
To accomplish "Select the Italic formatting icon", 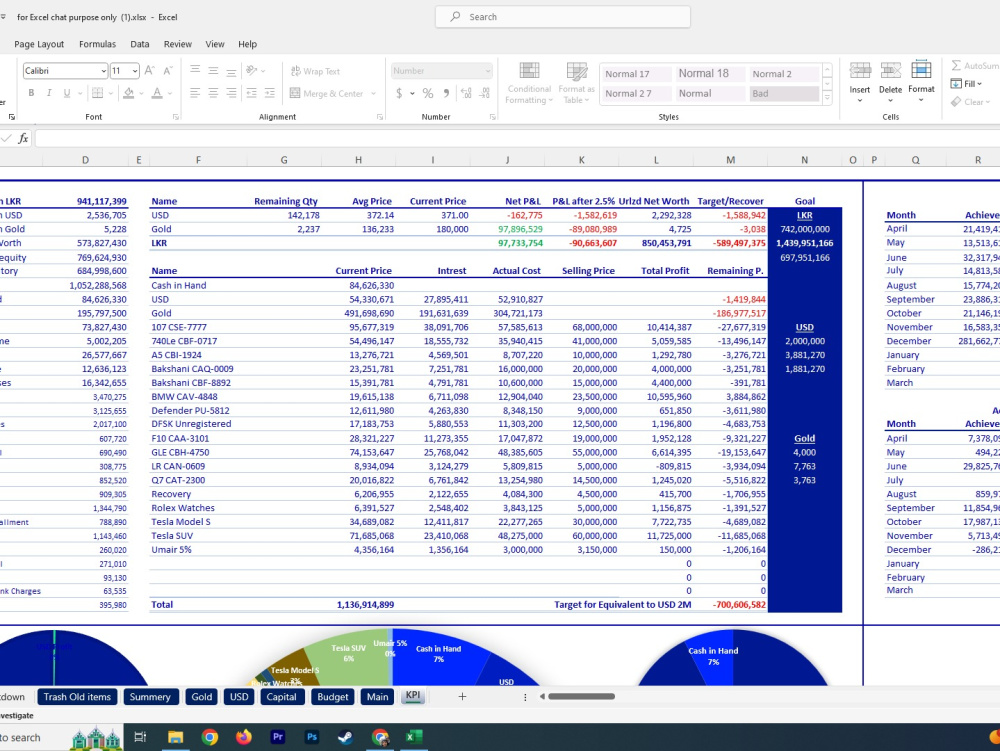I will tap(48, 92).
